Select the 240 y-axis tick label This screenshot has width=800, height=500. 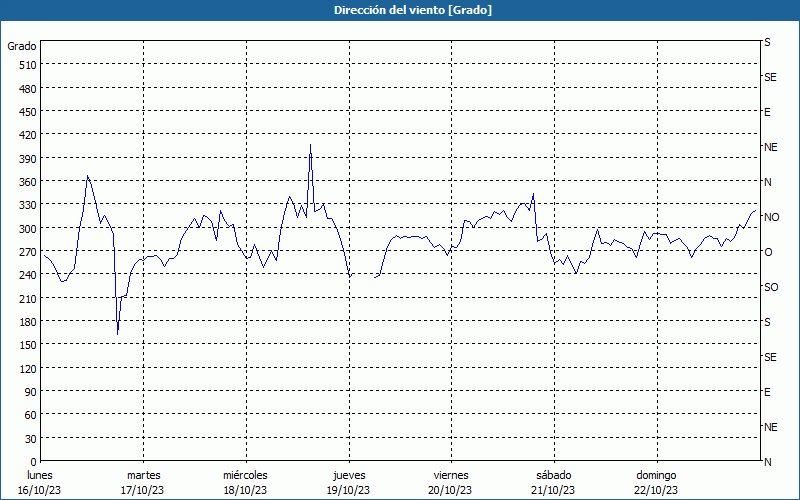(x=28, y=275)
